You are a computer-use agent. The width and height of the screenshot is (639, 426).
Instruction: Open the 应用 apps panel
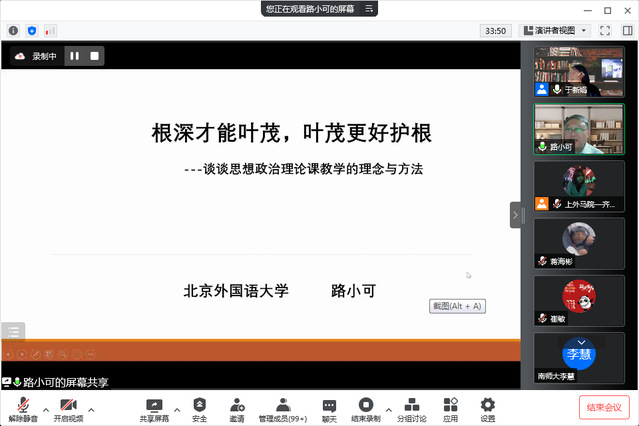tap(451, 405)
